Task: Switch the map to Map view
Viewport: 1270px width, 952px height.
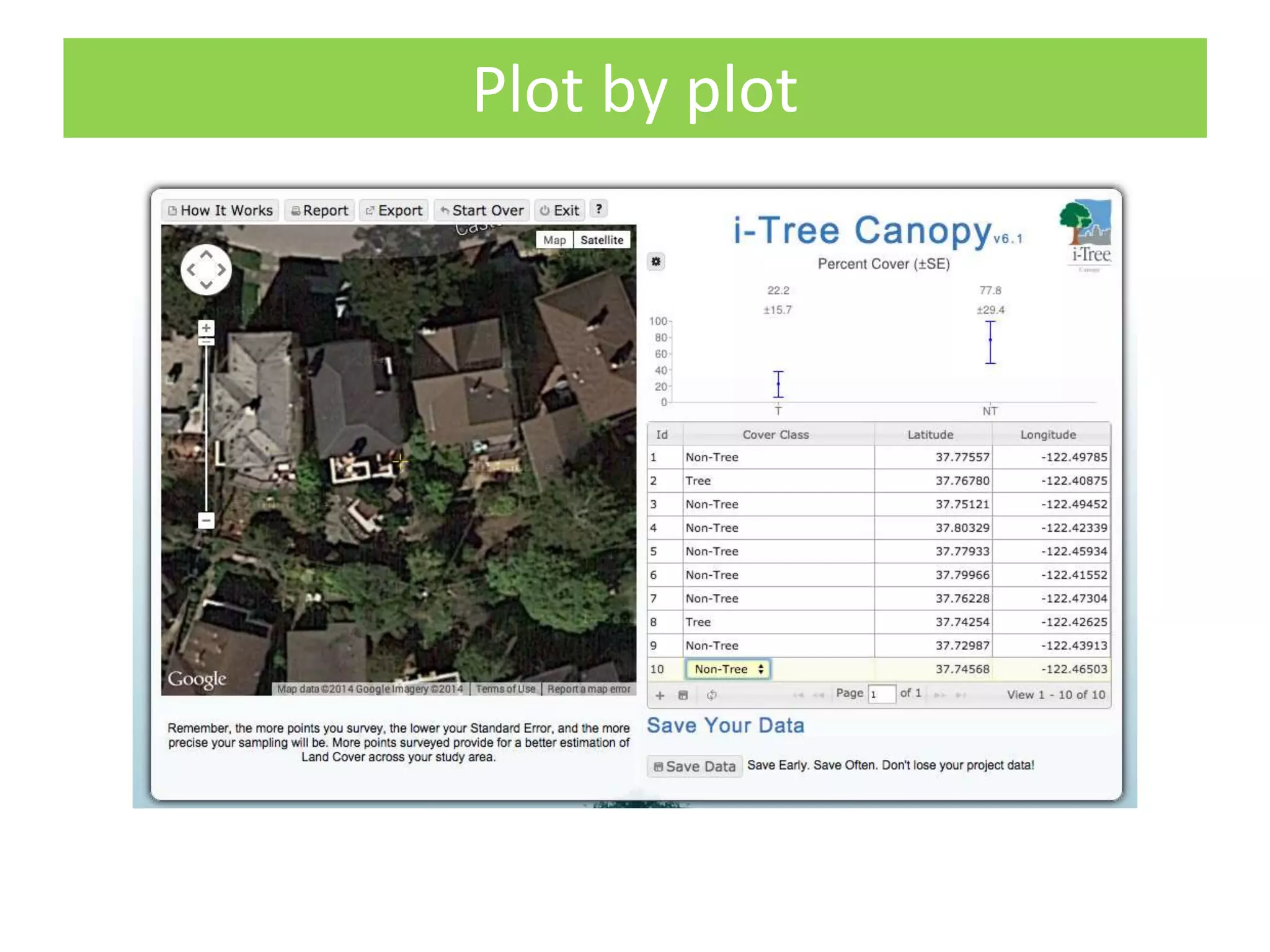Action: tap(554, 240)
